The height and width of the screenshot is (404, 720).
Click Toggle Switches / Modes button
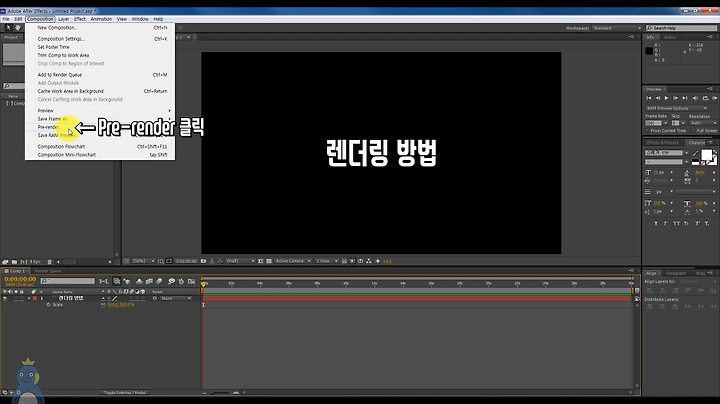125,393
